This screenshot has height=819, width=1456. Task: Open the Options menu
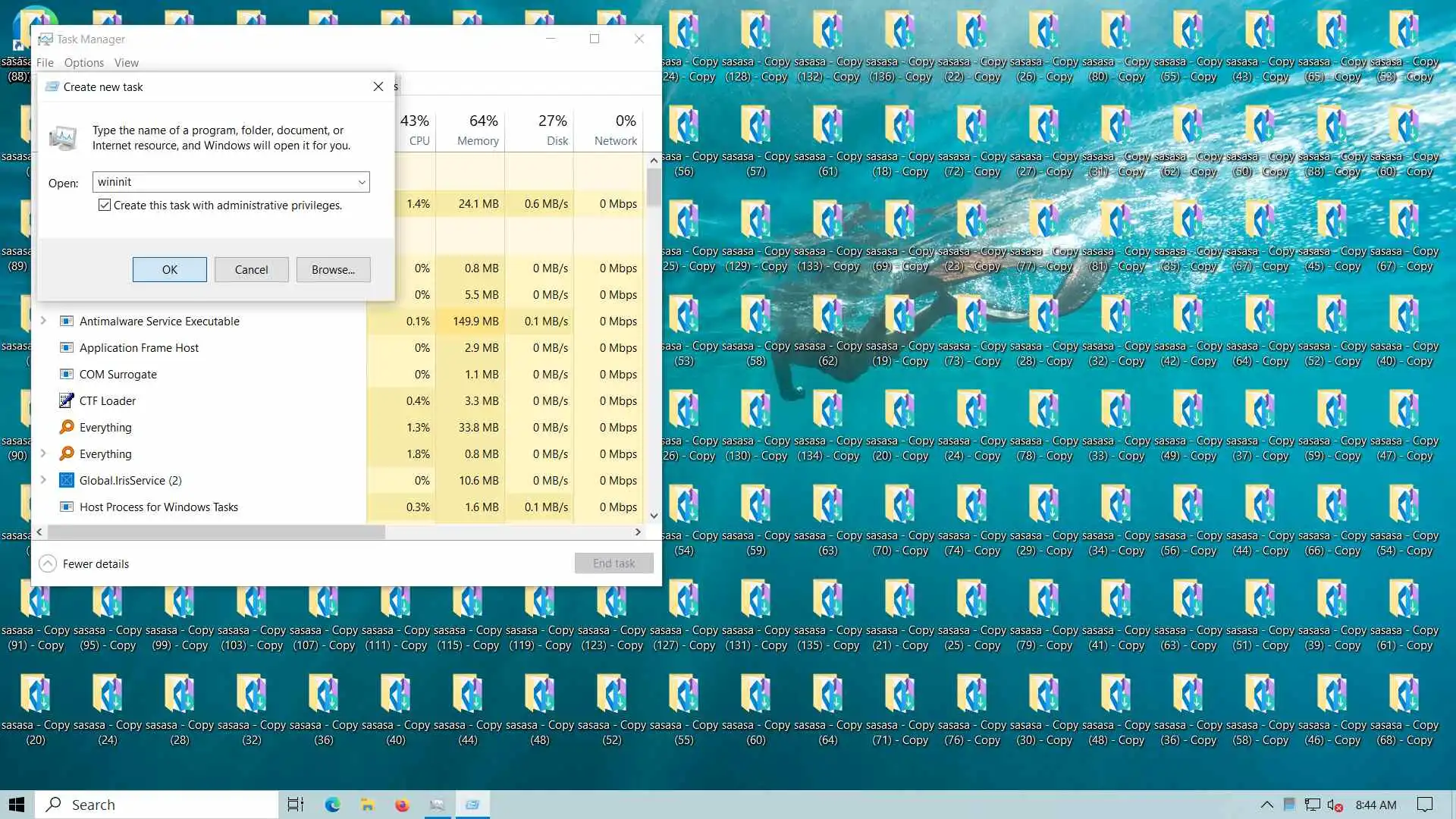(83, 63)
